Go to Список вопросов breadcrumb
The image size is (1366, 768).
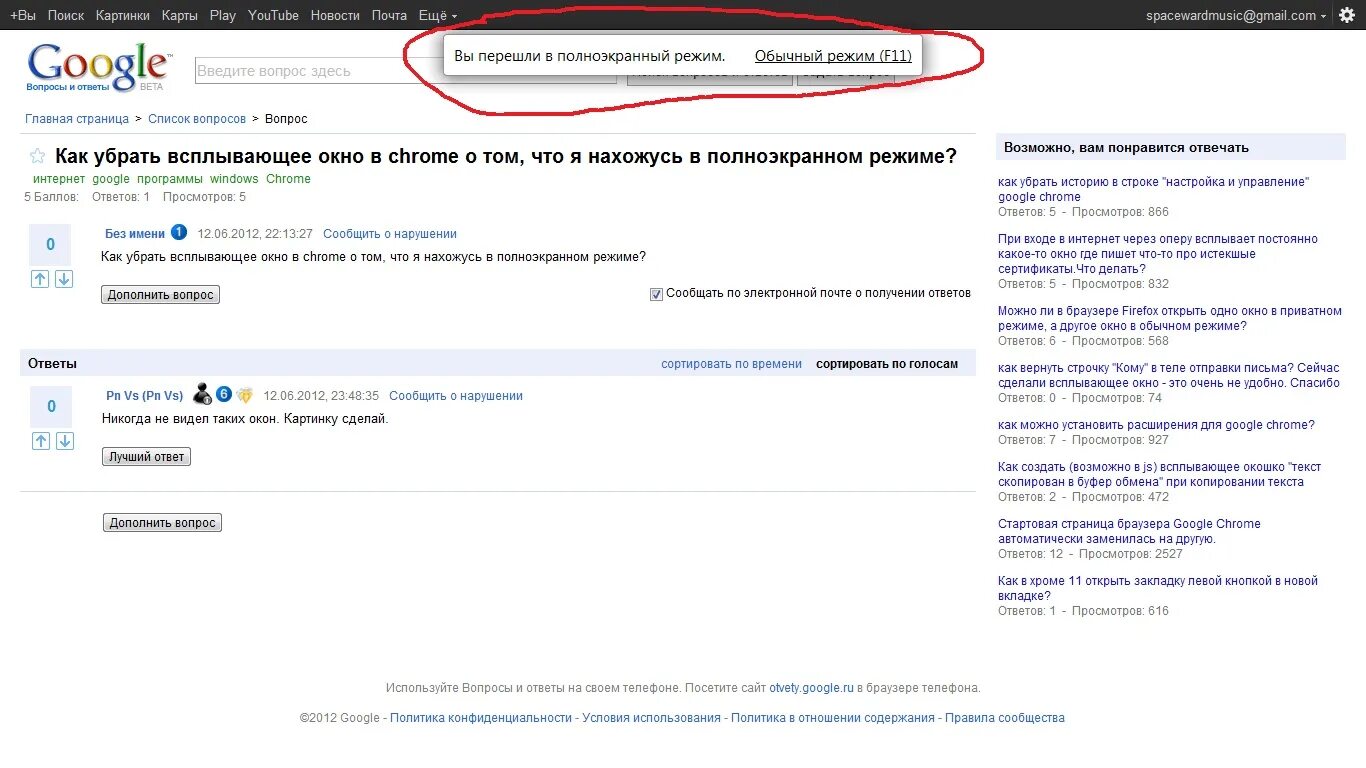click(197, 119)
